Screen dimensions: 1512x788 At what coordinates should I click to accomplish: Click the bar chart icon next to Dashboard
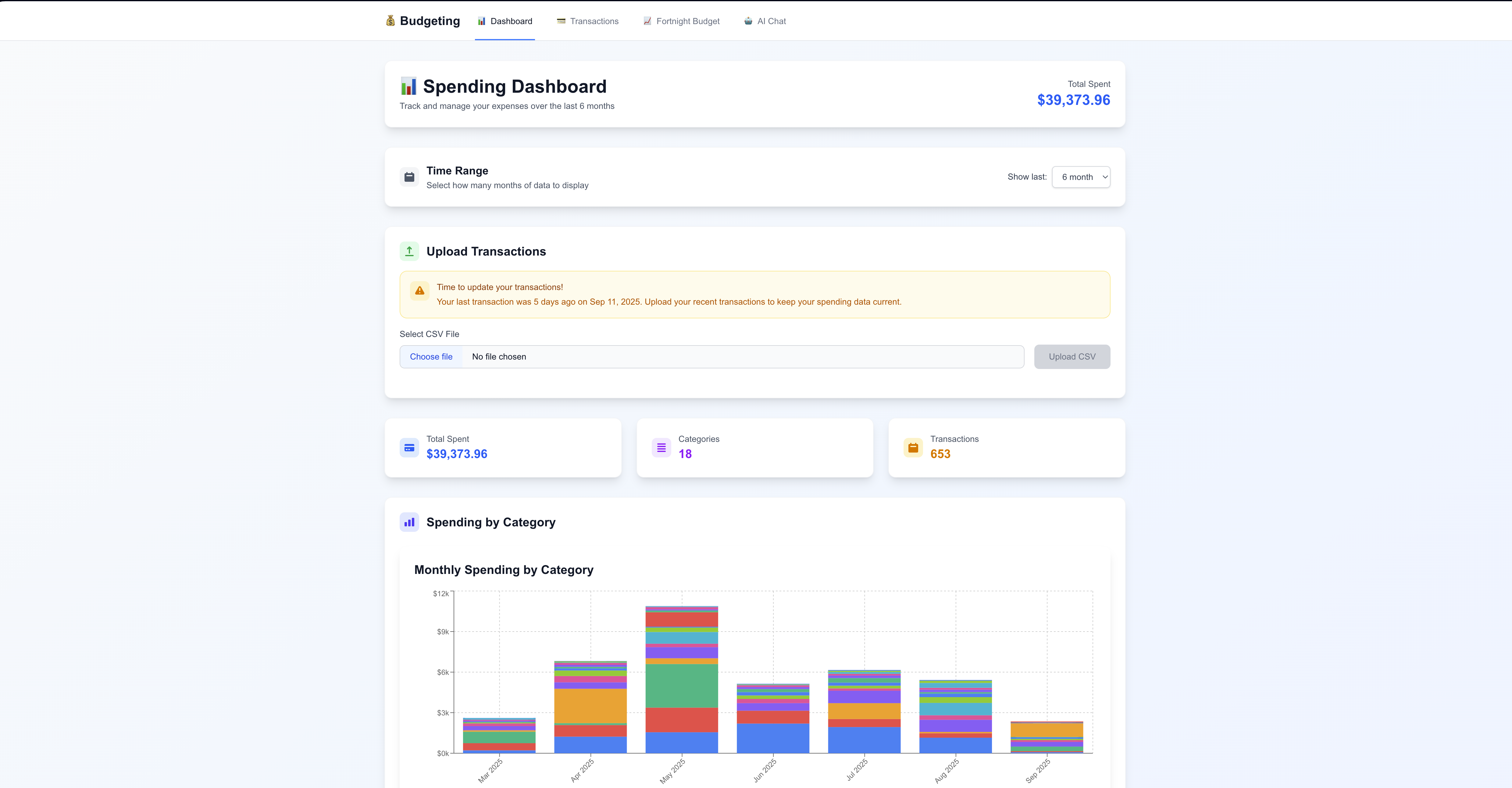[x=482, y=21]
